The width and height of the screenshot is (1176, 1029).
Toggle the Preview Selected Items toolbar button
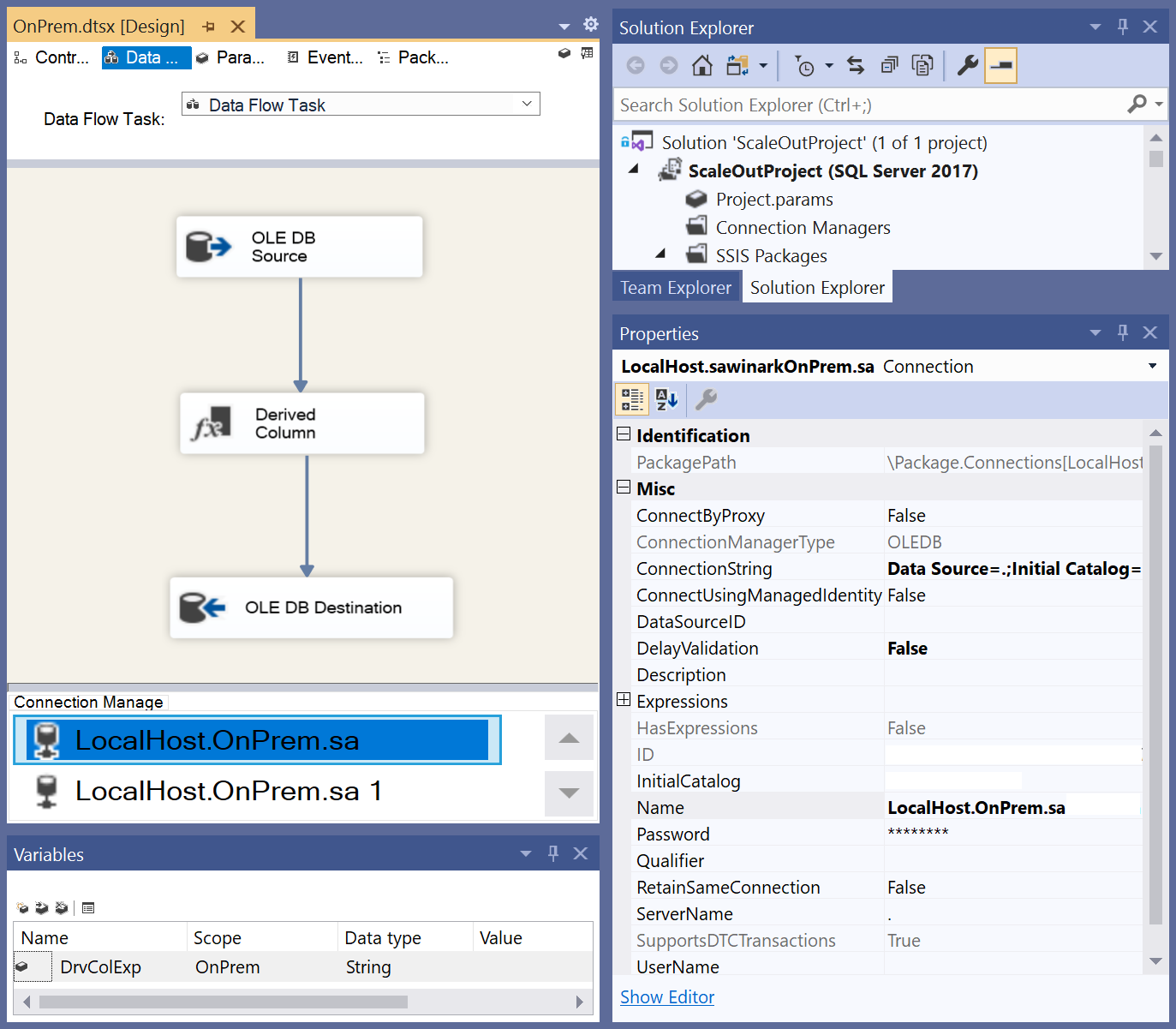(1000, 65)
